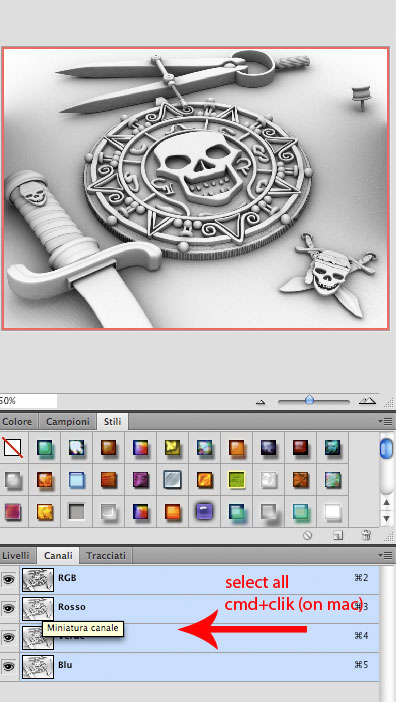This screenshot has width=396, height=702.
Task: Click the zoom out small mountains icon
Action: pyautogui.click(x=260, y=402)
